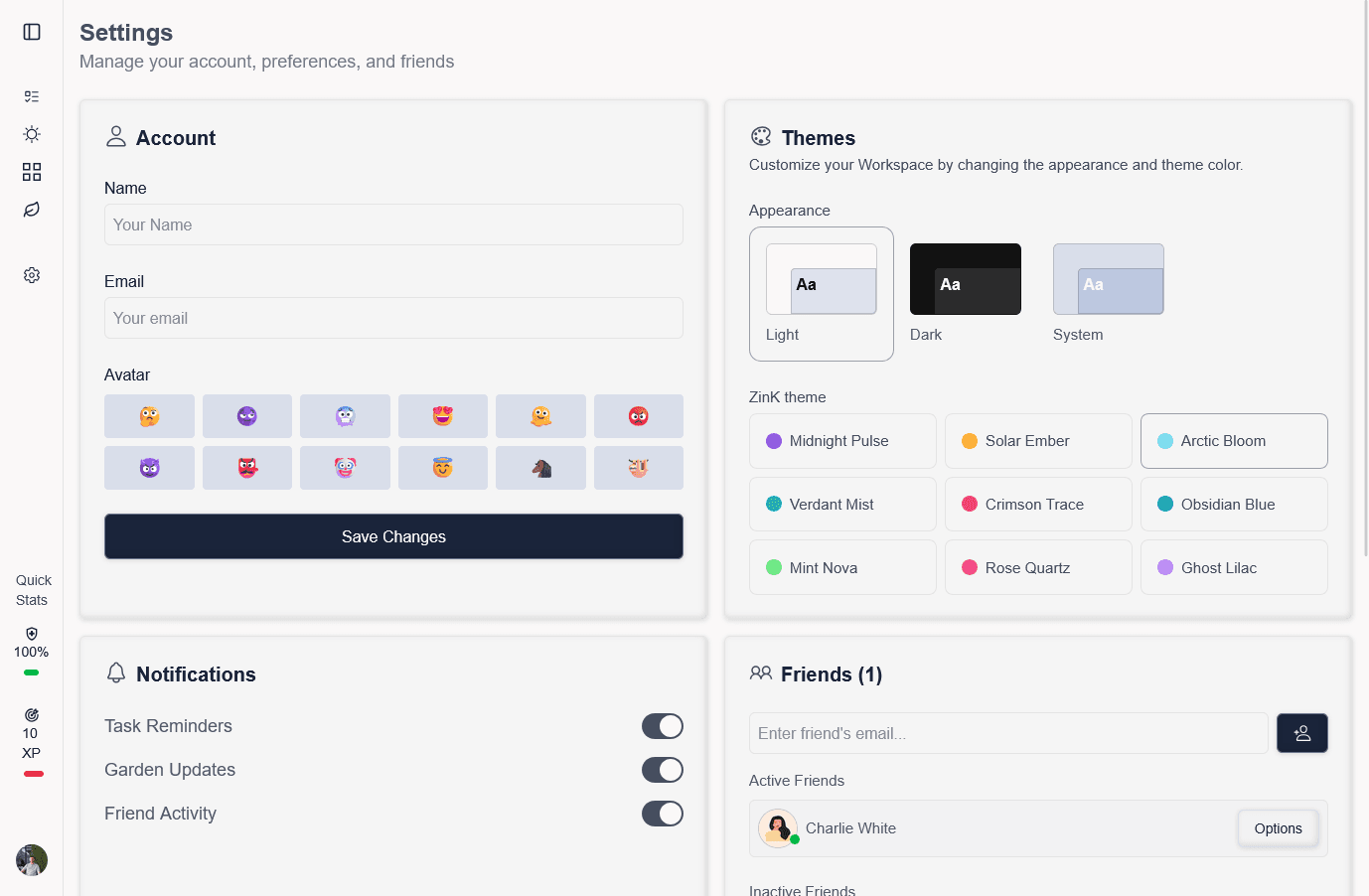Collapse the sidebar using the panel icon
Viewport: 1369px width, 896px height.
point(31,32)
